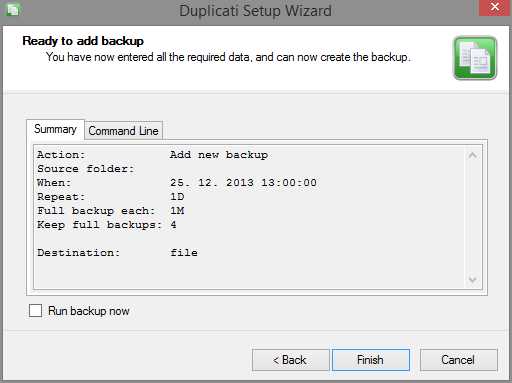
Task: Click the Duplicati icon in the title bar
Action: pyautogui.click(x=13, y=10)
